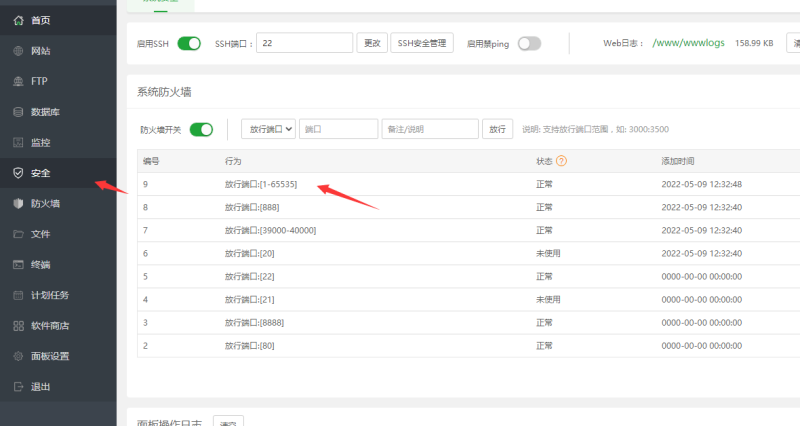The image size is (800, 426).
Task: Open the /www/wwwlogs web log link
Action: point(687,43)
